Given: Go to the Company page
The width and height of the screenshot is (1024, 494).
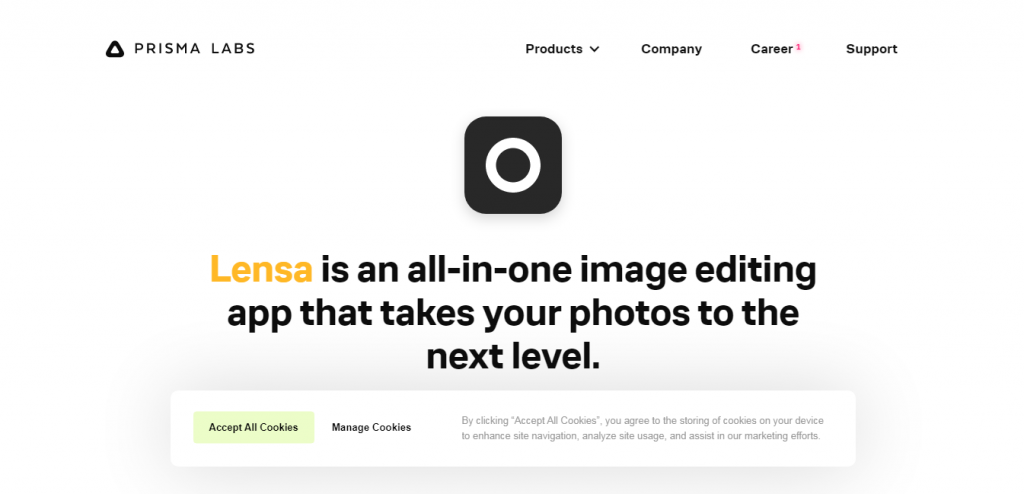Looking at the screenshot, I should [671, 49].
